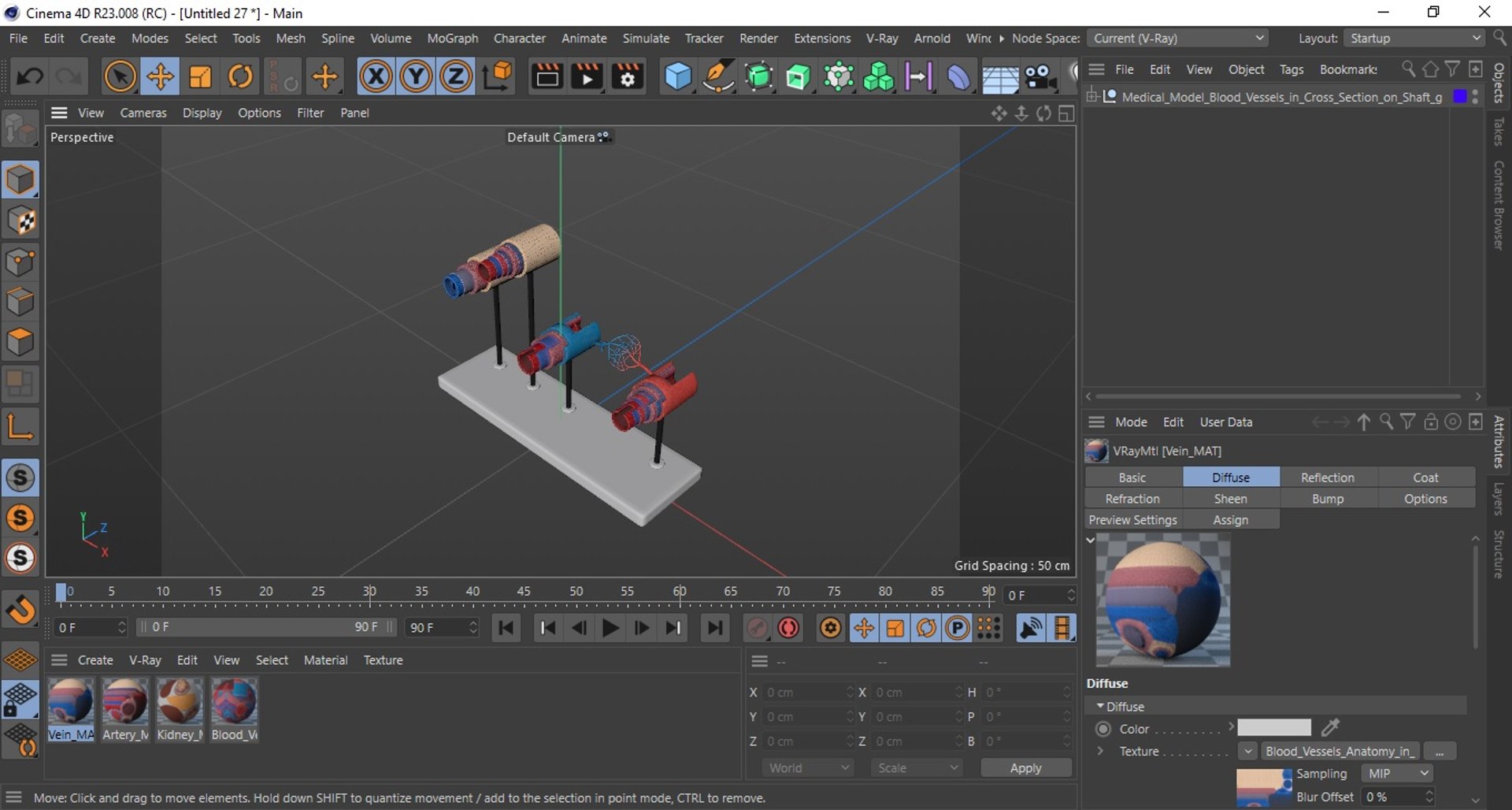Switch to the Refraction tab

pyautogui.click(x=1132, y=499)
